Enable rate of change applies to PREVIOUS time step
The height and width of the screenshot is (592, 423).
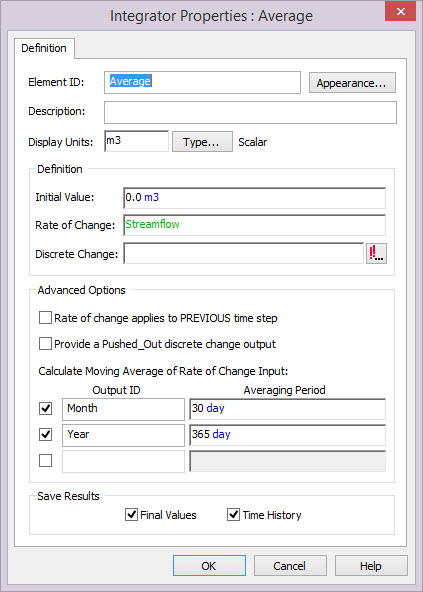click(x=45, y=318)
